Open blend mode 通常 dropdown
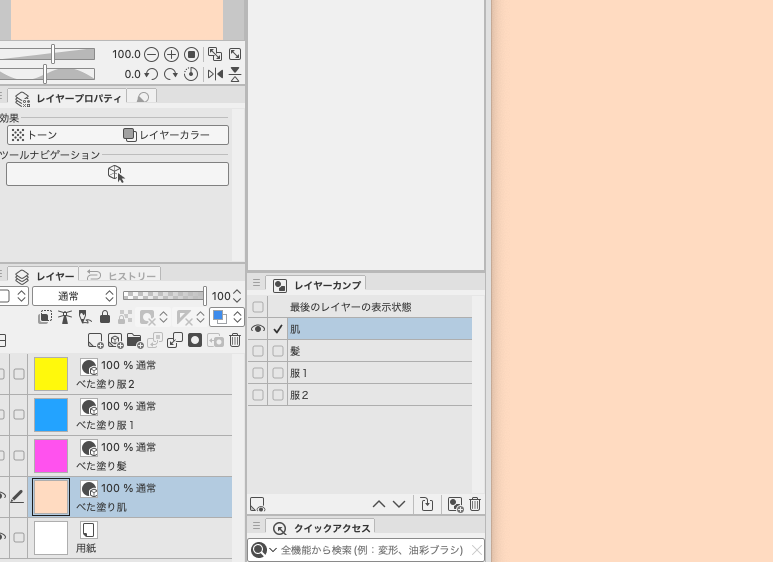Viewport: 773px width, 562px height. (x=74, y=296)
